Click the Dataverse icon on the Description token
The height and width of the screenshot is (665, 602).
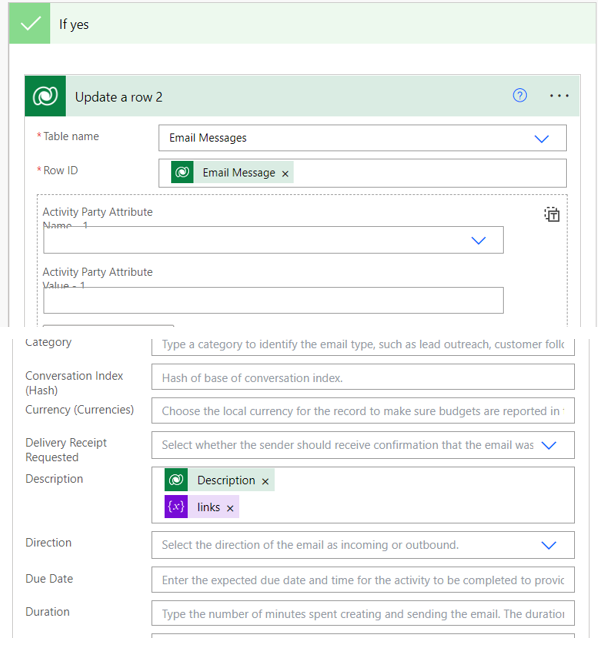pyautogui.click(x=176, y=480)
